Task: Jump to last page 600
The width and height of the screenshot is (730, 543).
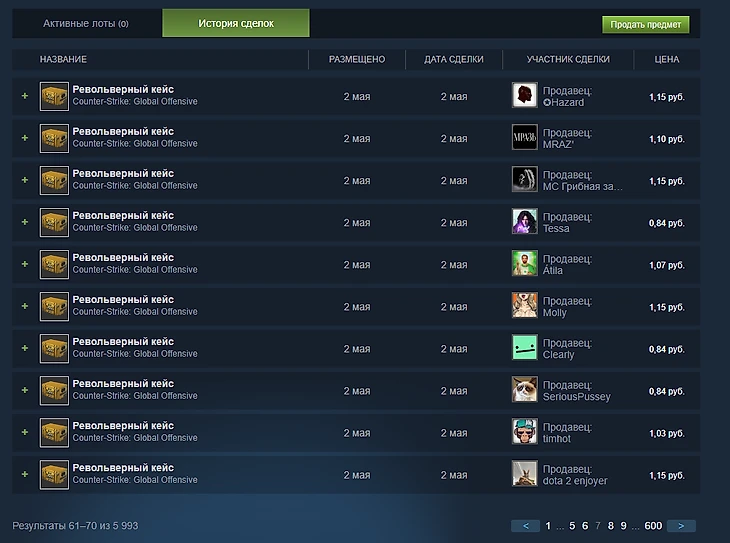Action: click(x=653, y=526)
